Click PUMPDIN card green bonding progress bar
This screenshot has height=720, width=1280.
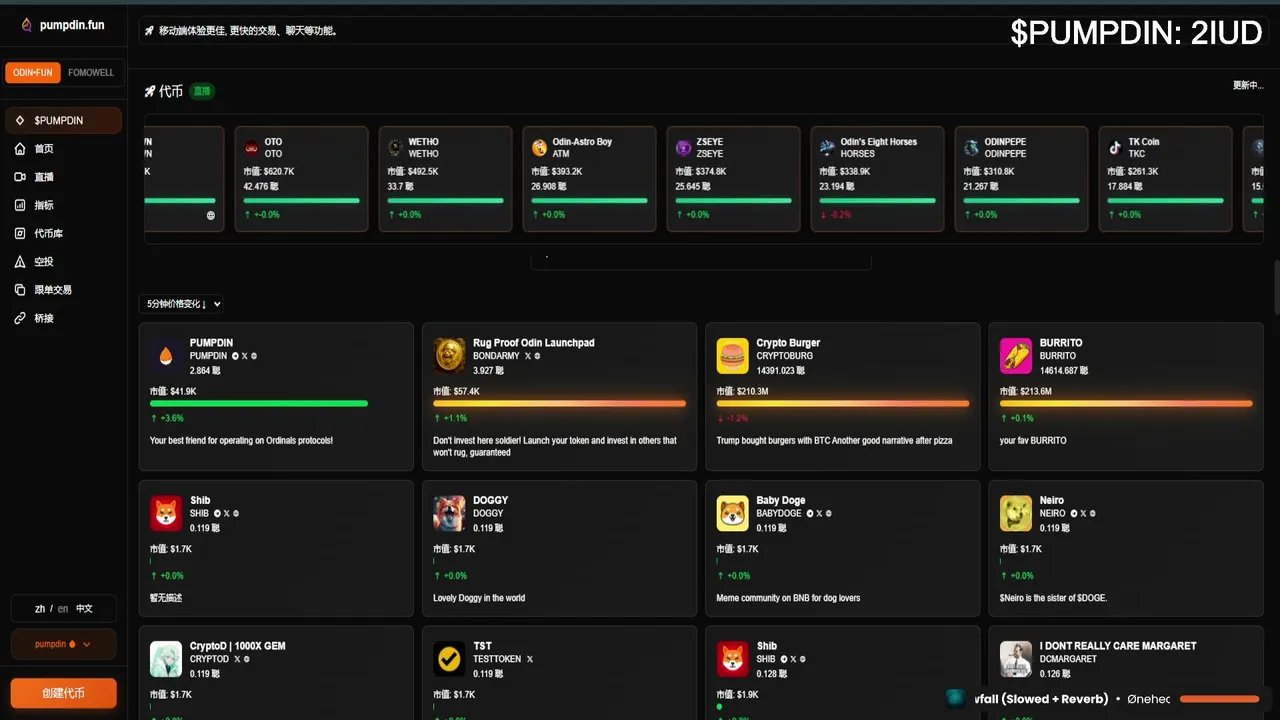259,404
